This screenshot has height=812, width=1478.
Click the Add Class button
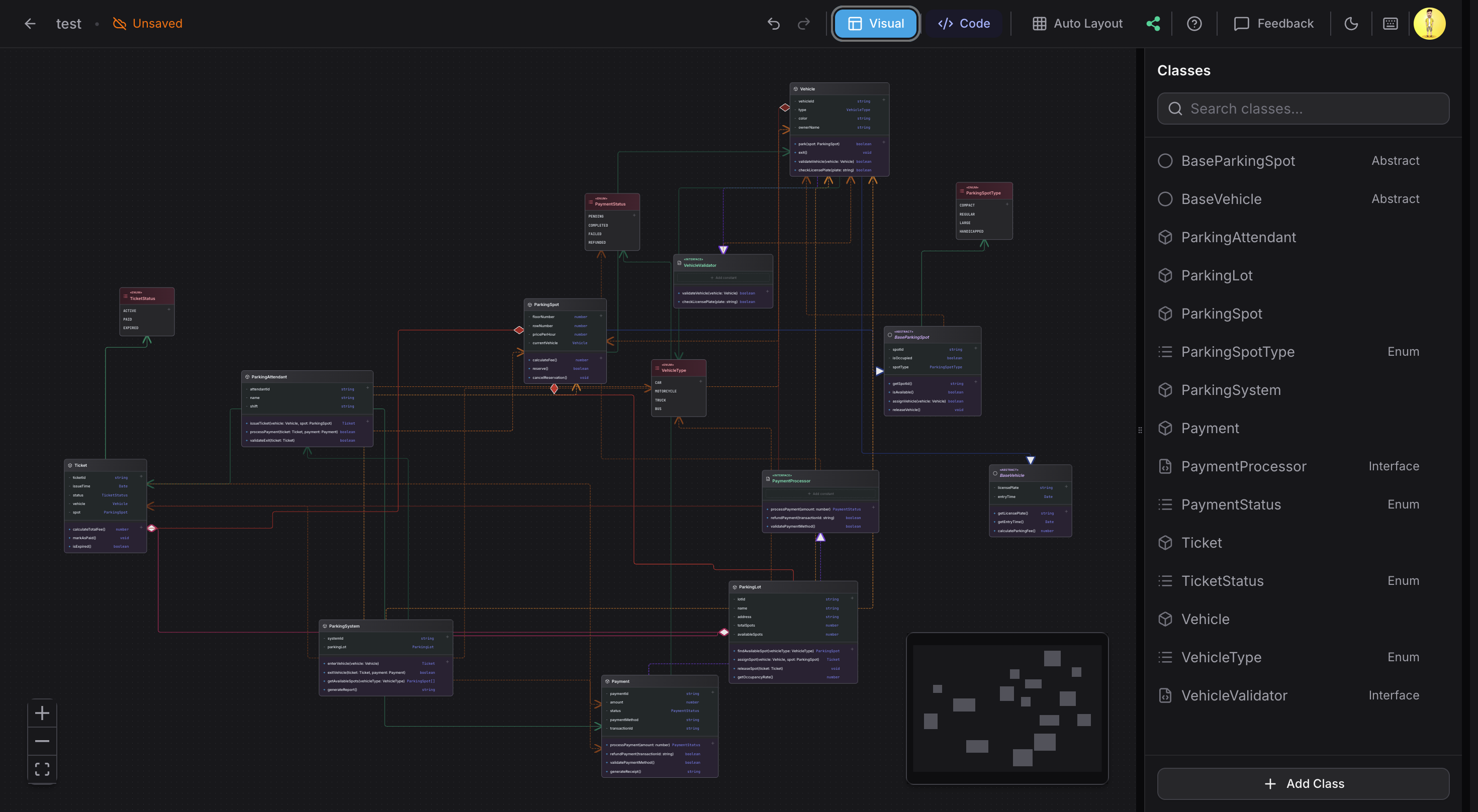click(x=1303, y=784)
